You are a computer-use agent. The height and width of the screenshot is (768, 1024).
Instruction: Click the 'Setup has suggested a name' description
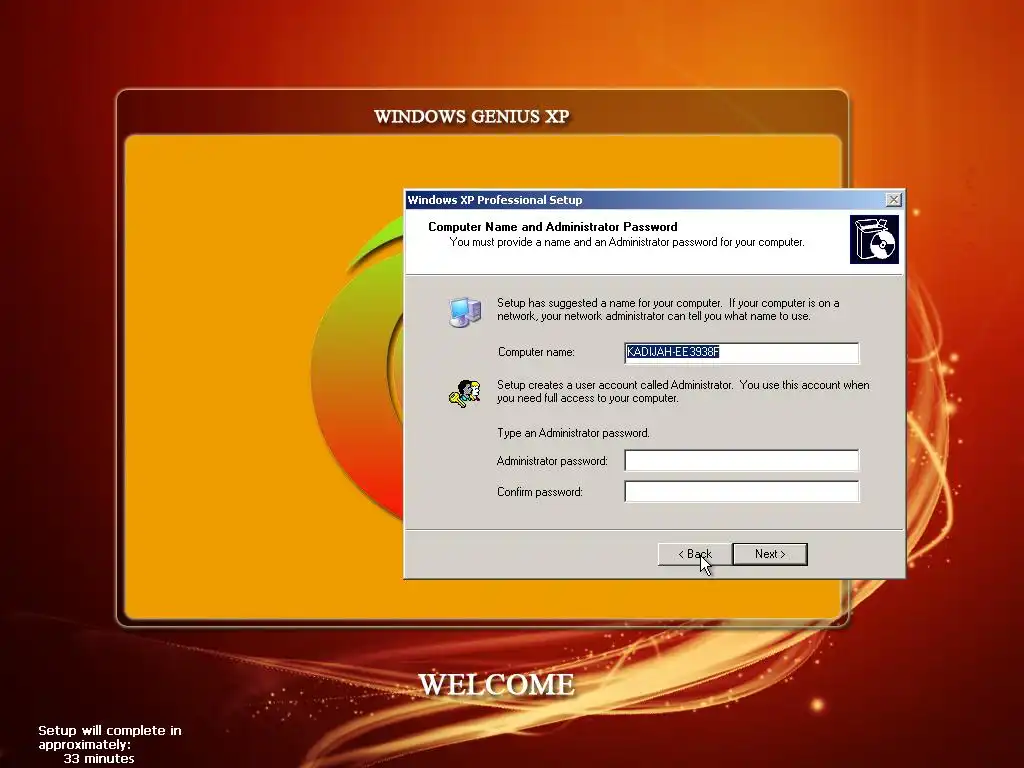click(x=668, y=310)
